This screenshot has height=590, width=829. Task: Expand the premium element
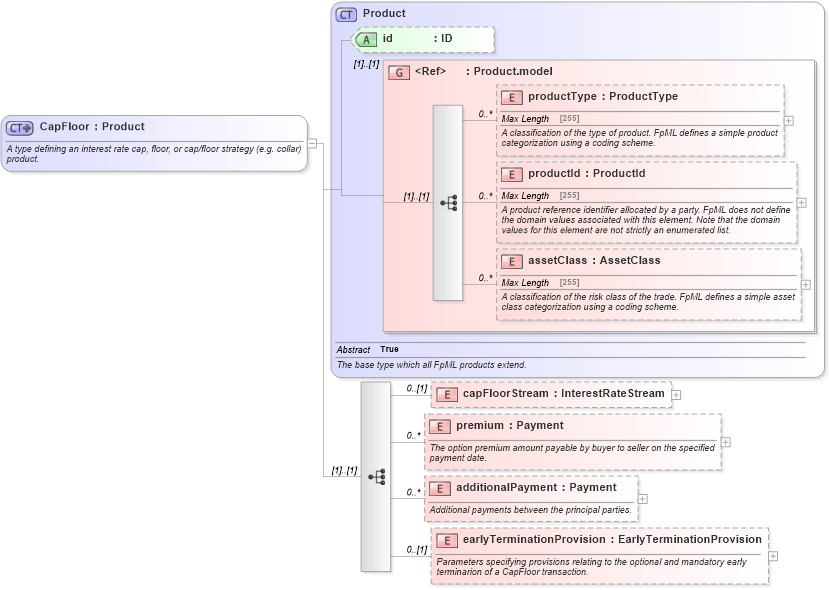[x=726, y=442]
